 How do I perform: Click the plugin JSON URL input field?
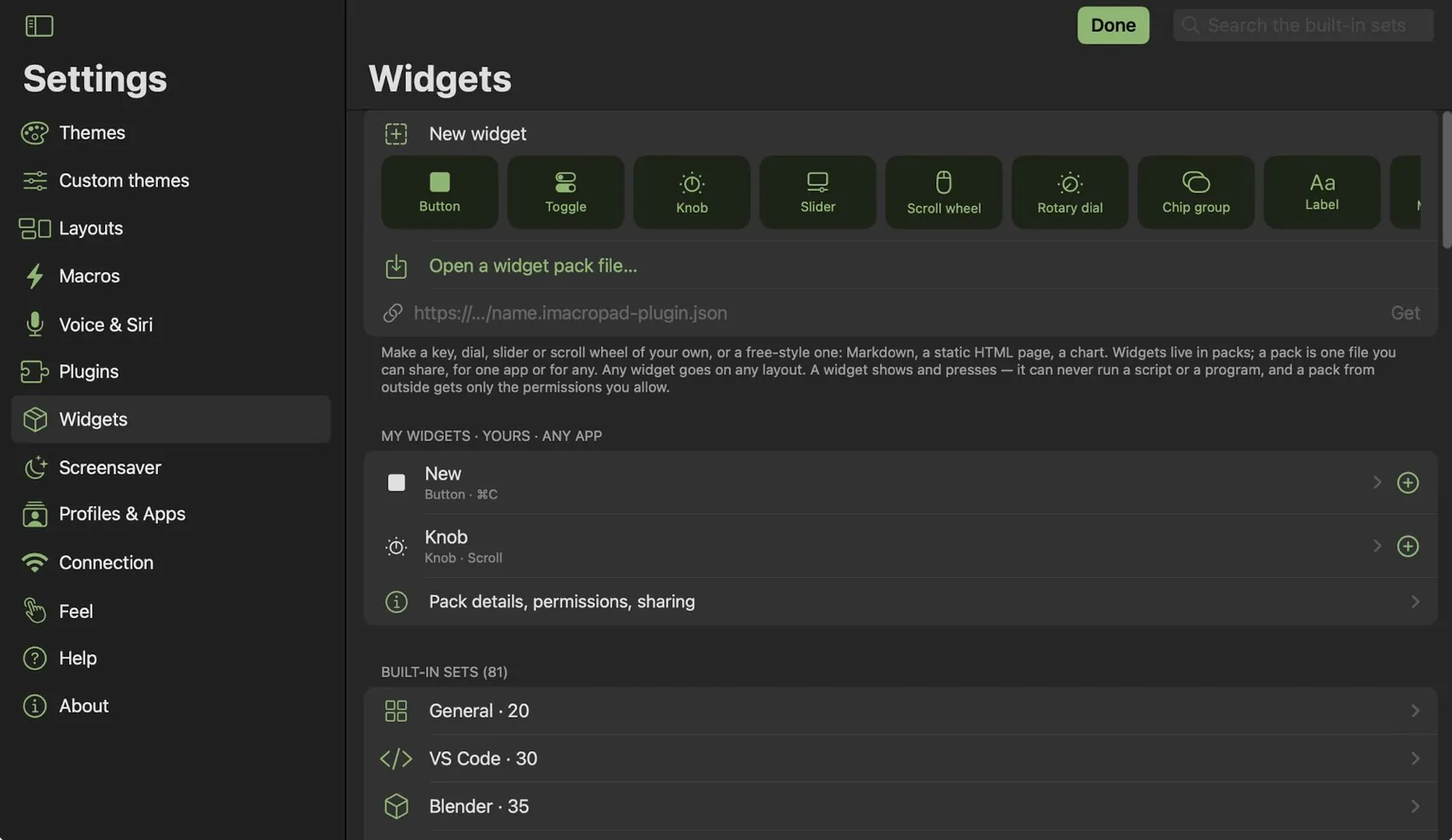(897, 312)
